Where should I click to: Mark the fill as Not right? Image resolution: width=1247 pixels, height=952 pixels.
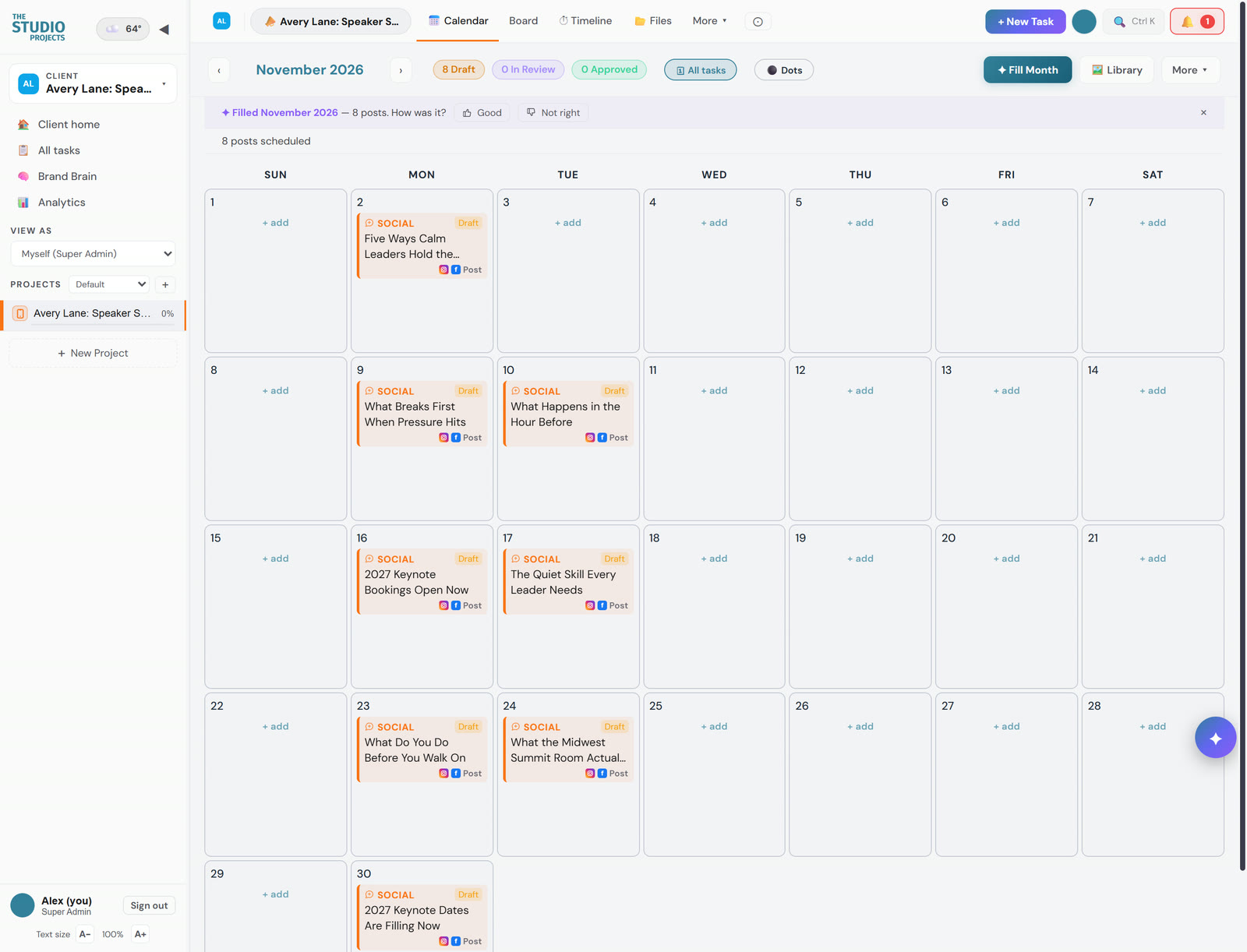(x=553, y=113)
